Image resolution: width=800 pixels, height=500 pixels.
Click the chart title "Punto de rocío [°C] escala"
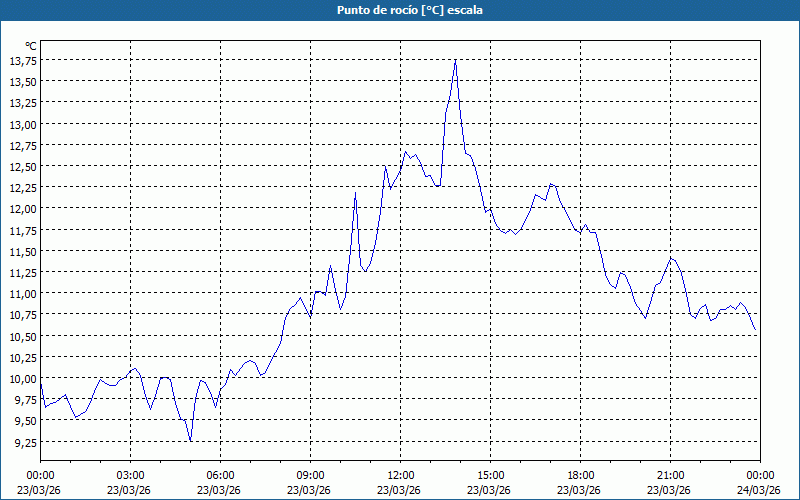[x=400, y=10]
